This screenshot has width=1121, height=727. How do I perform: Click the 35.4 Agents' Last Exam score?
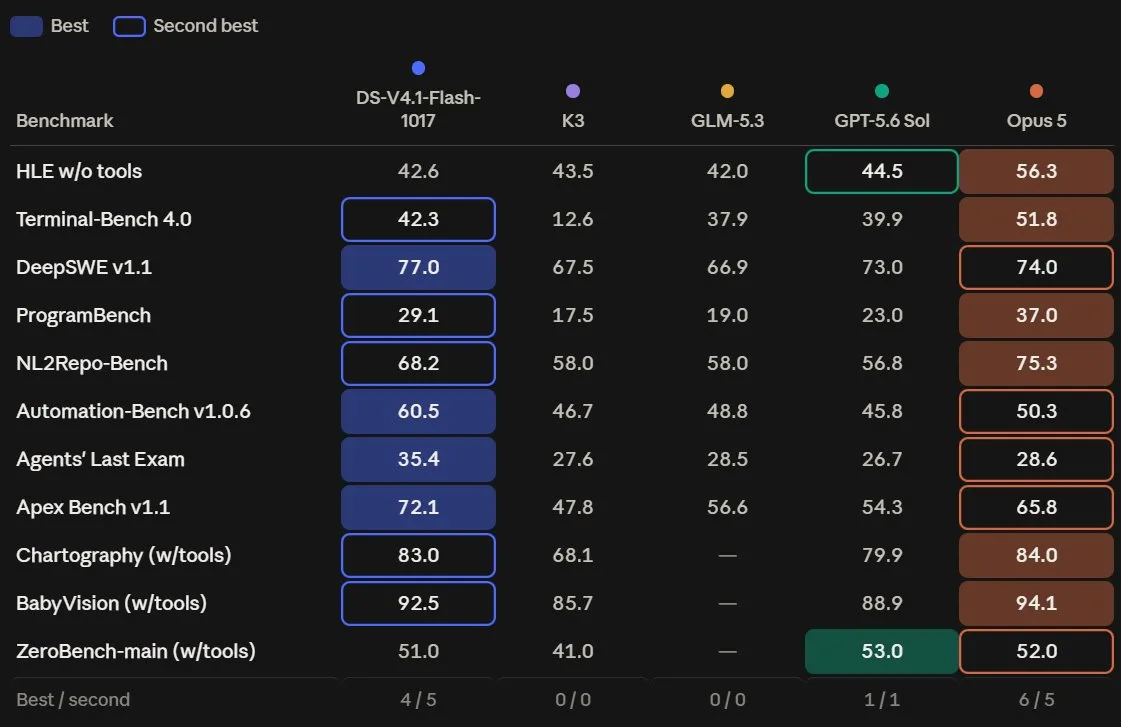418,459
